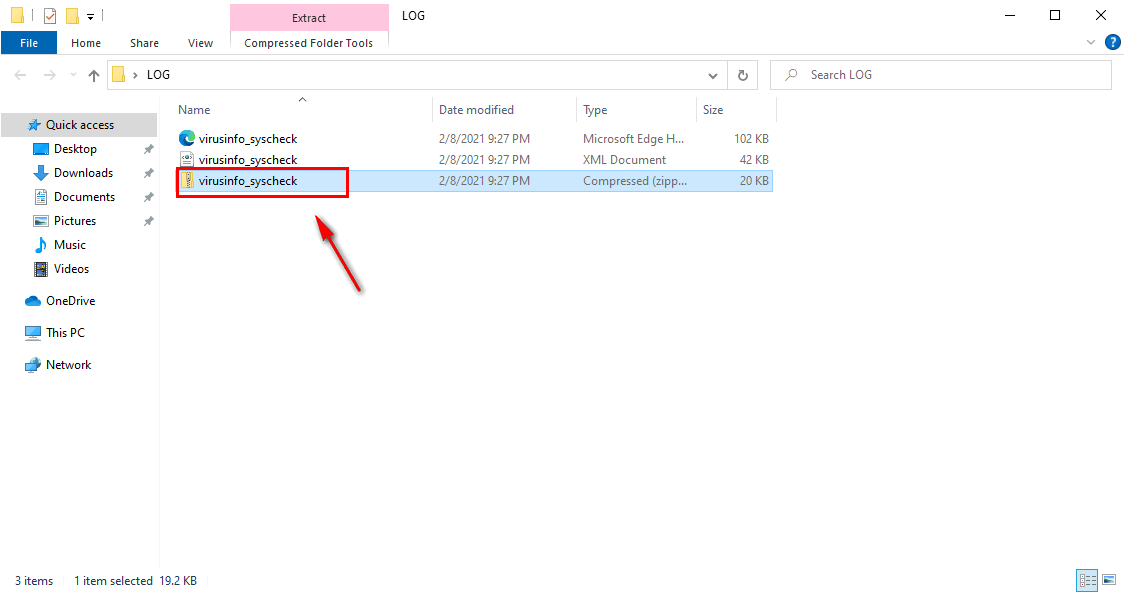Click the Properties quick access toolbar icon
Viewport: 1125px width, 593px height.
[x=50, y=15]
